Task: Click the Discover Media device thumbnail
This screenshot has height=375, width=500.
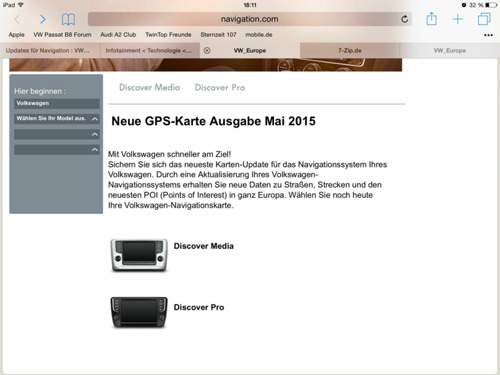Action: [x=139, y=255]
